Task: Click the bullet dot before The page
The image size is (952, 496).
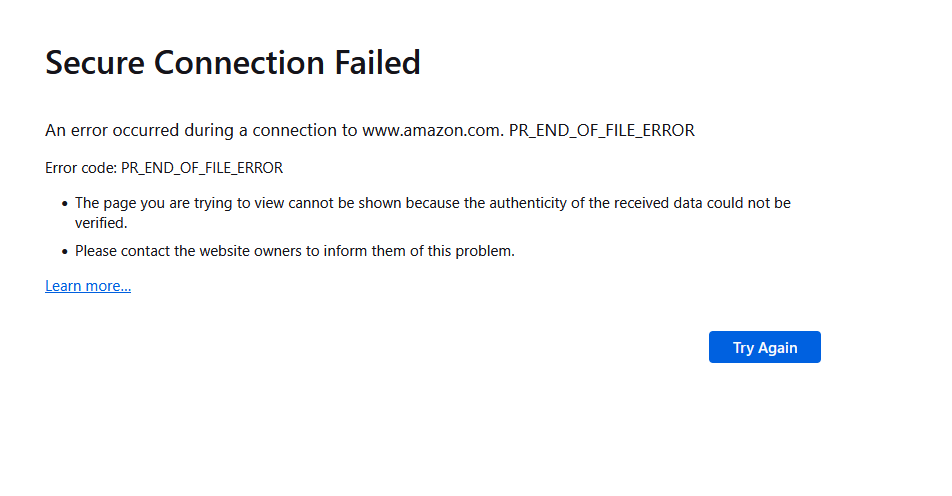Action: click(x=65, y=204)
